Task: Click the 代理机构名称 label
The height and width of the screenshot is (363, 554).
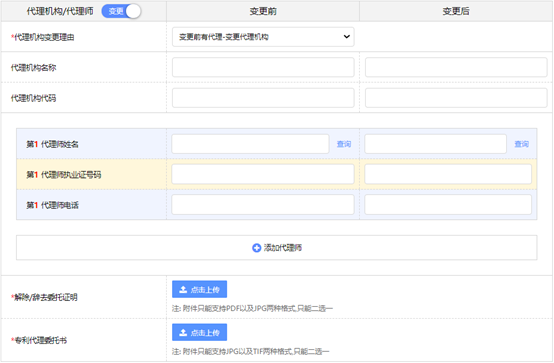Action: [34, 68]
